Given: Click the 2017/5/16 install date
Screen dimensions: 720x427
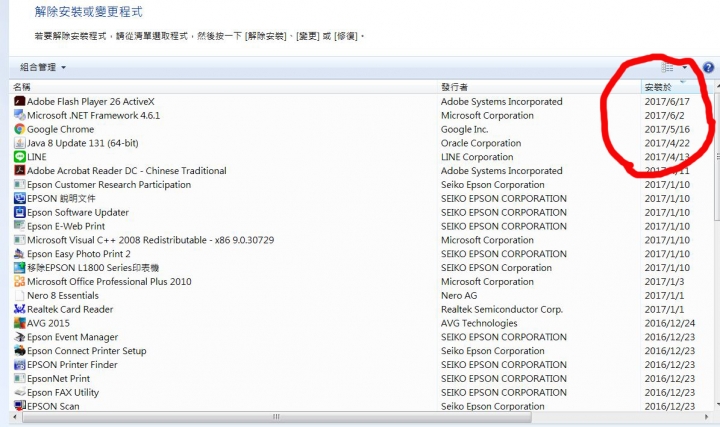Looking at the screenshot, I should 667,129.
